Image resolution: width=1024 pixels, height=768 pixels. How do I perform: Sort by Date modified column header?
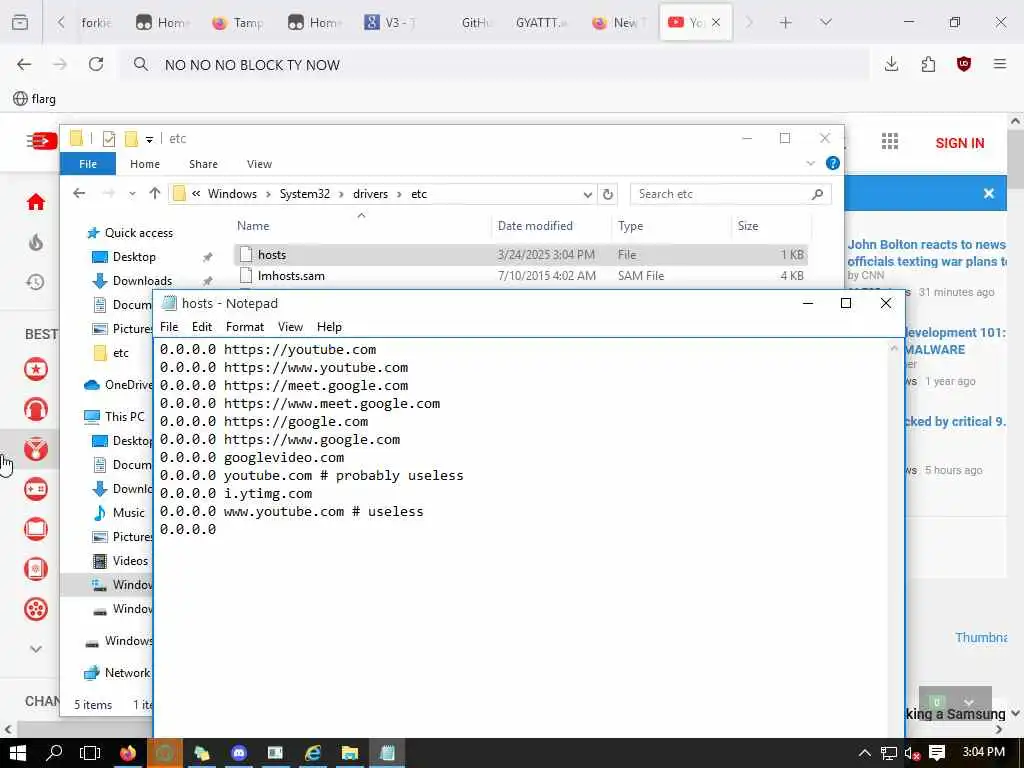535,225
